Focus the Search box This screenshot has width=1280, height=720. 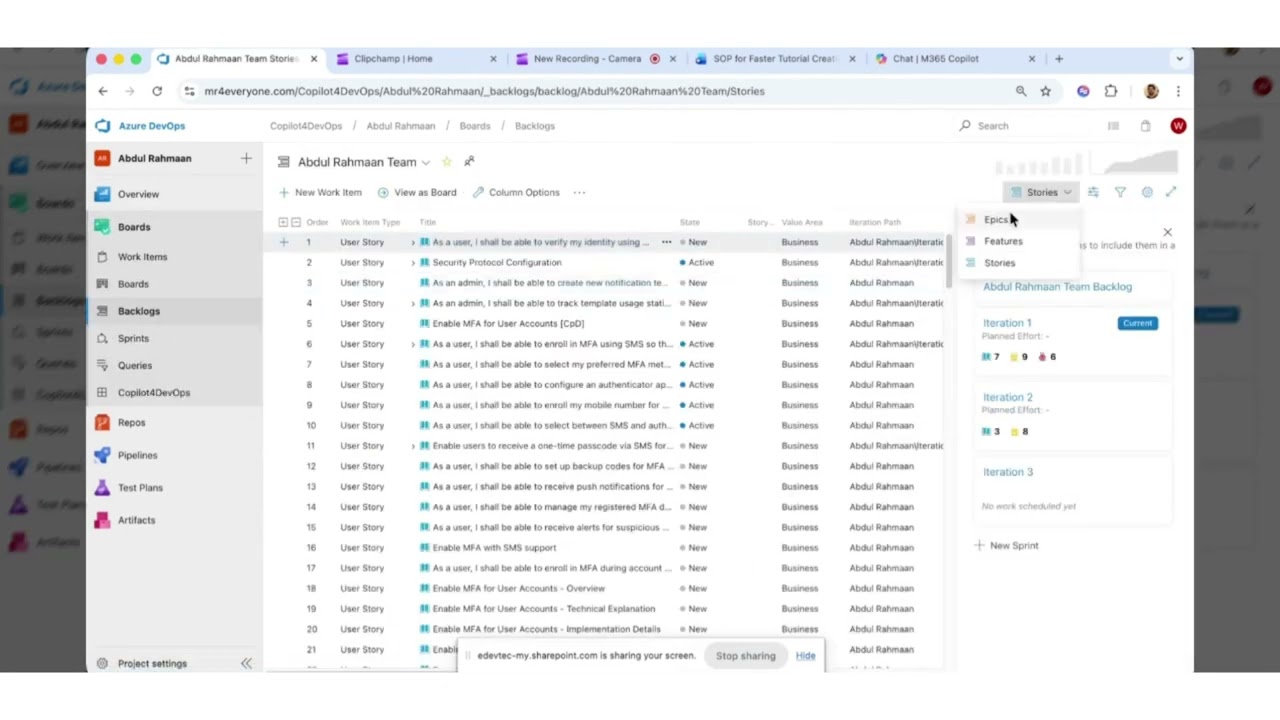(1024, 126)
